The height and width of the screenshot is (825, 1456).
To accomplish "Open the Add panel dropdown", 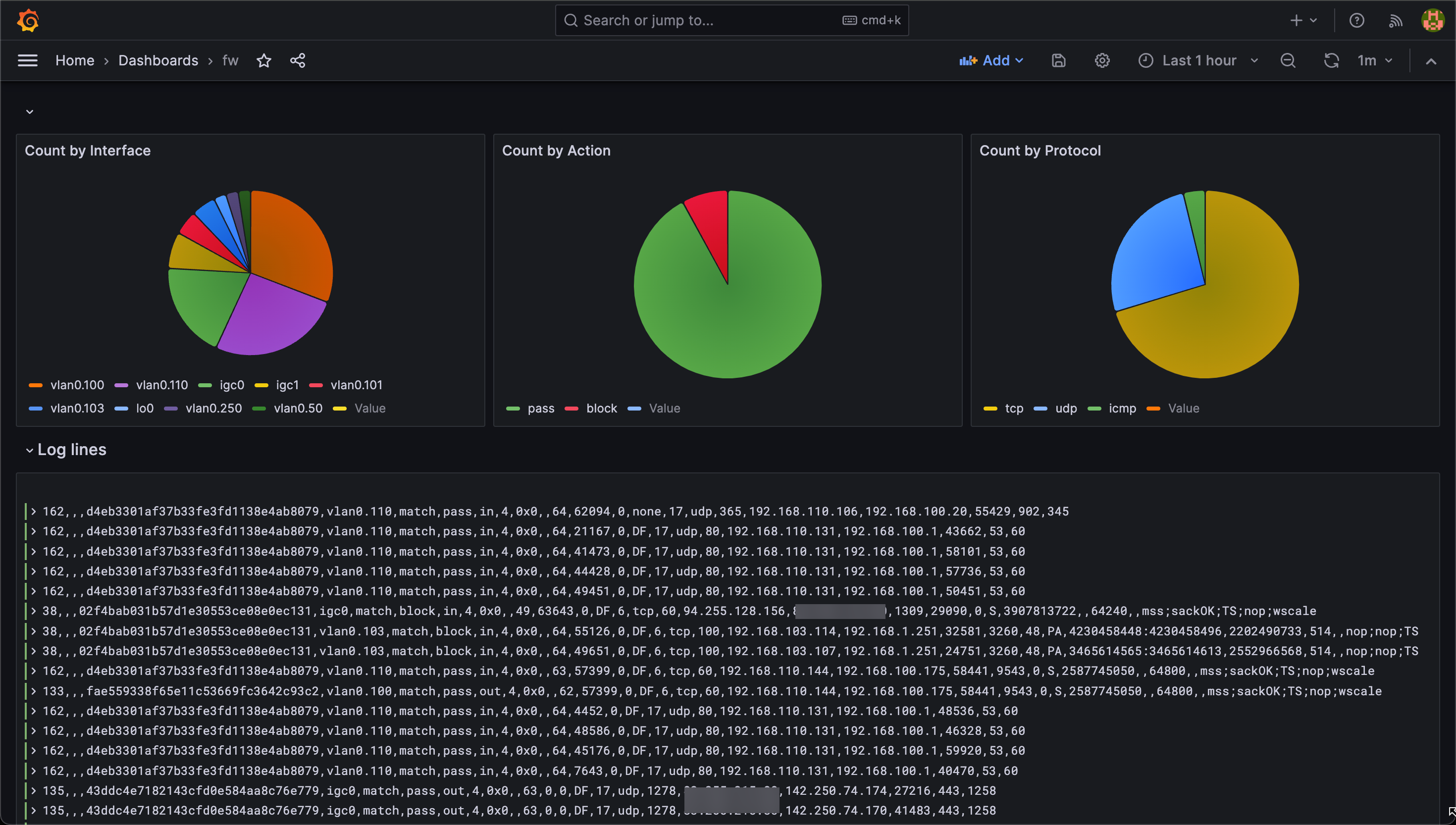I will (991, 60).
